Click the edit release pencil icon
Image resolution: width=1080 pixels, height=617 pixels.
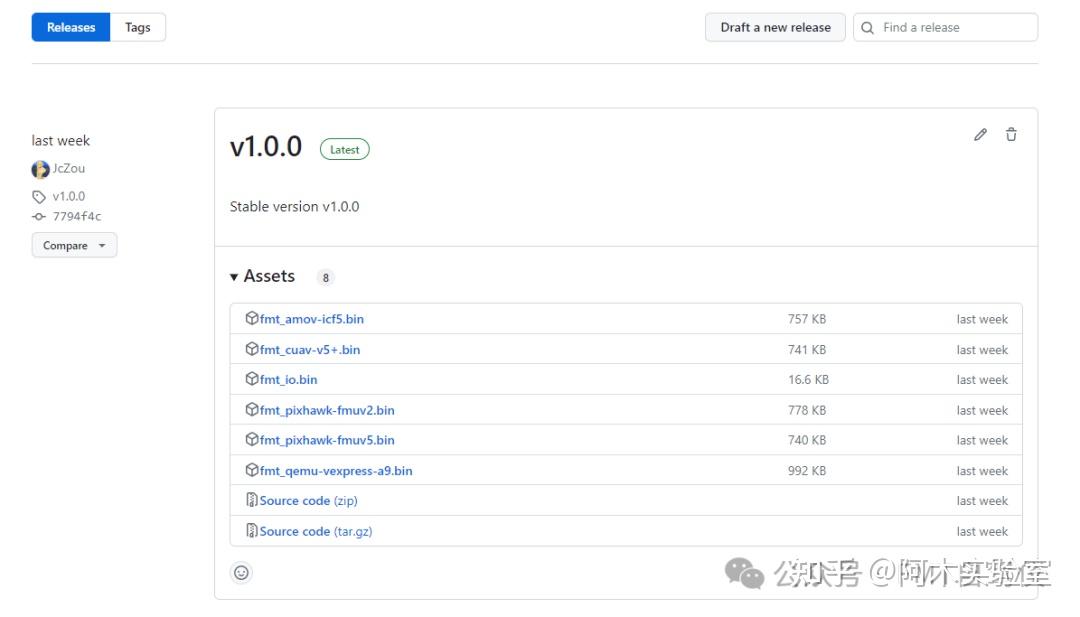pos(980,135)
